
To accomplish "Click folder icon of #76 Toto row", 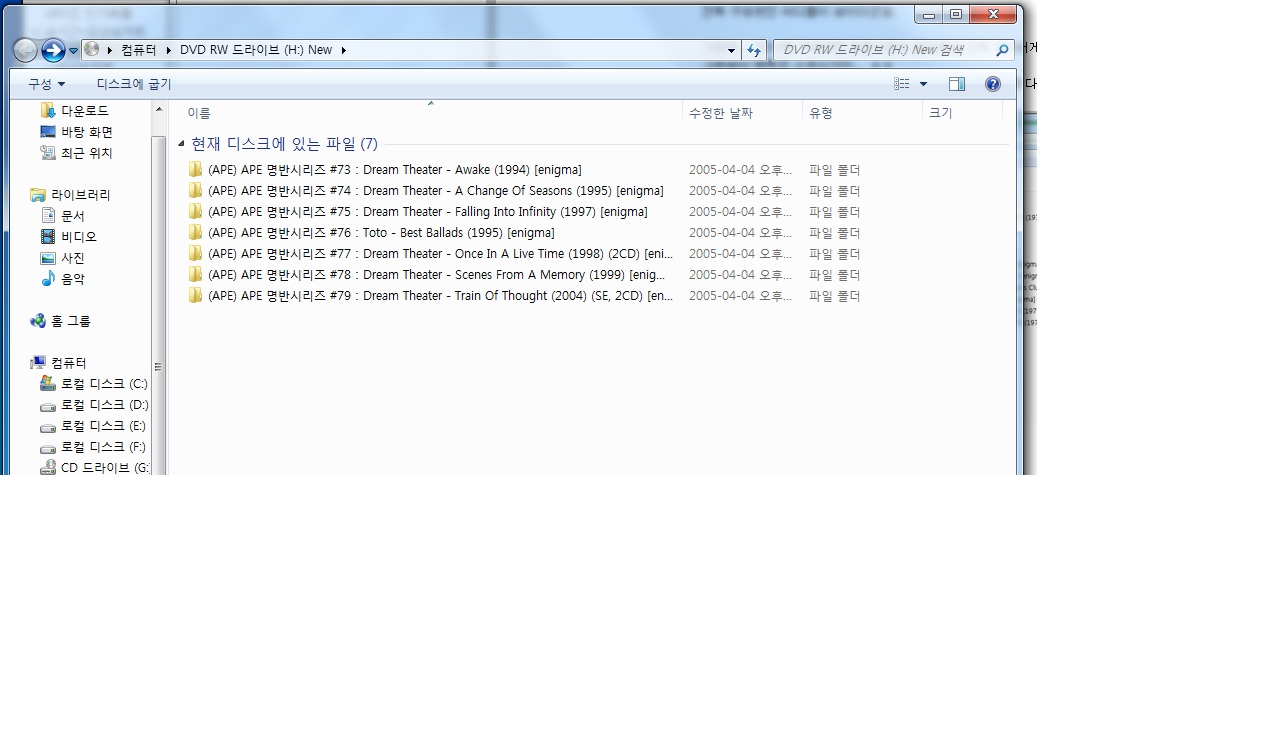I will (195, 233).
